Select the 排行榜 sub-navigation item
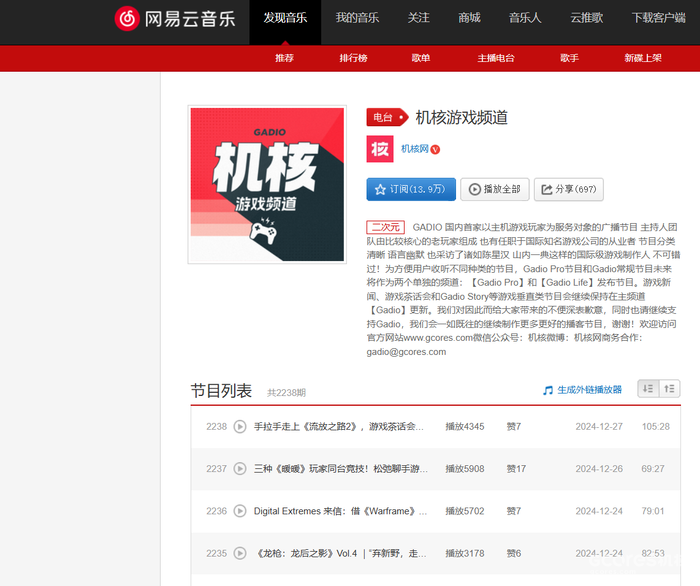The height and width of the screenshot is (586, 700). click(353, 58)
